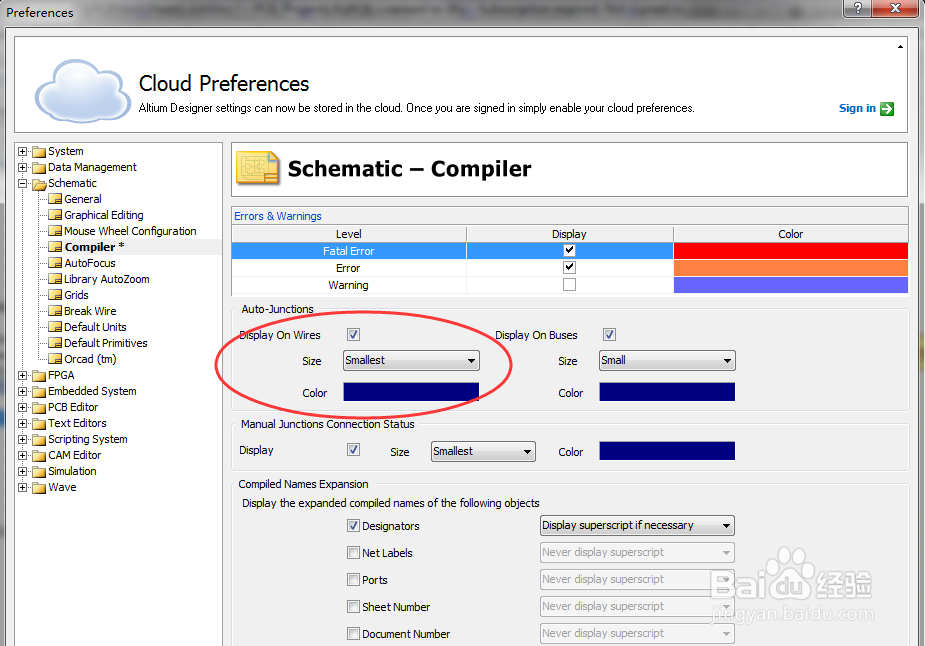
Task: Open the wires junction Size dropdown
Action: (x=411, y=360)
